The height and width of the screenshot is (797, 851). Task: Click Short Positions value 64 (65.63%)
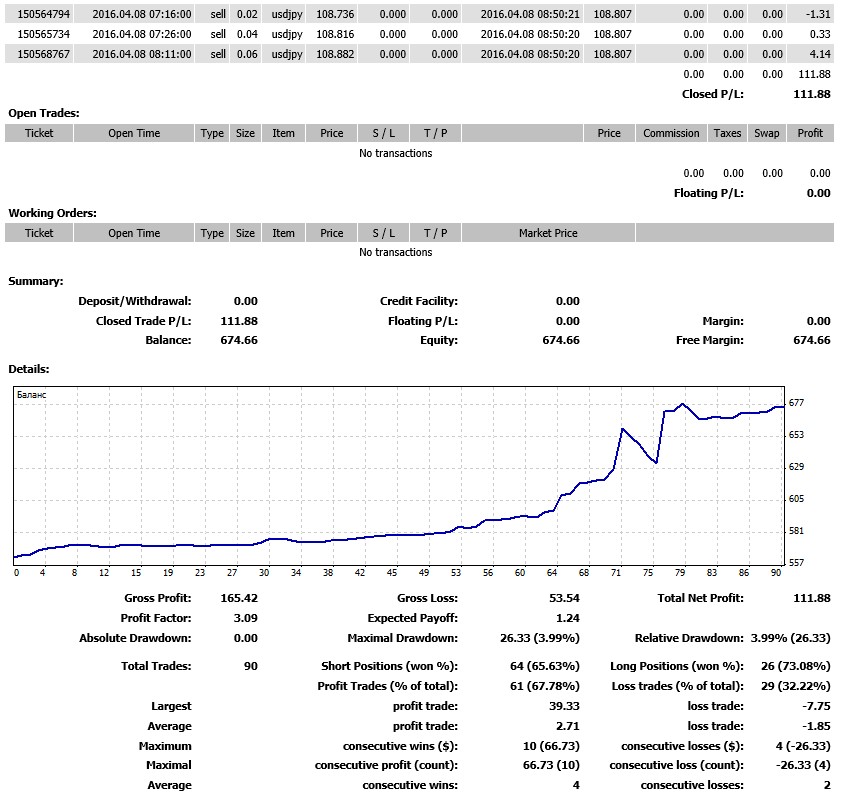(x=544, y=666)
